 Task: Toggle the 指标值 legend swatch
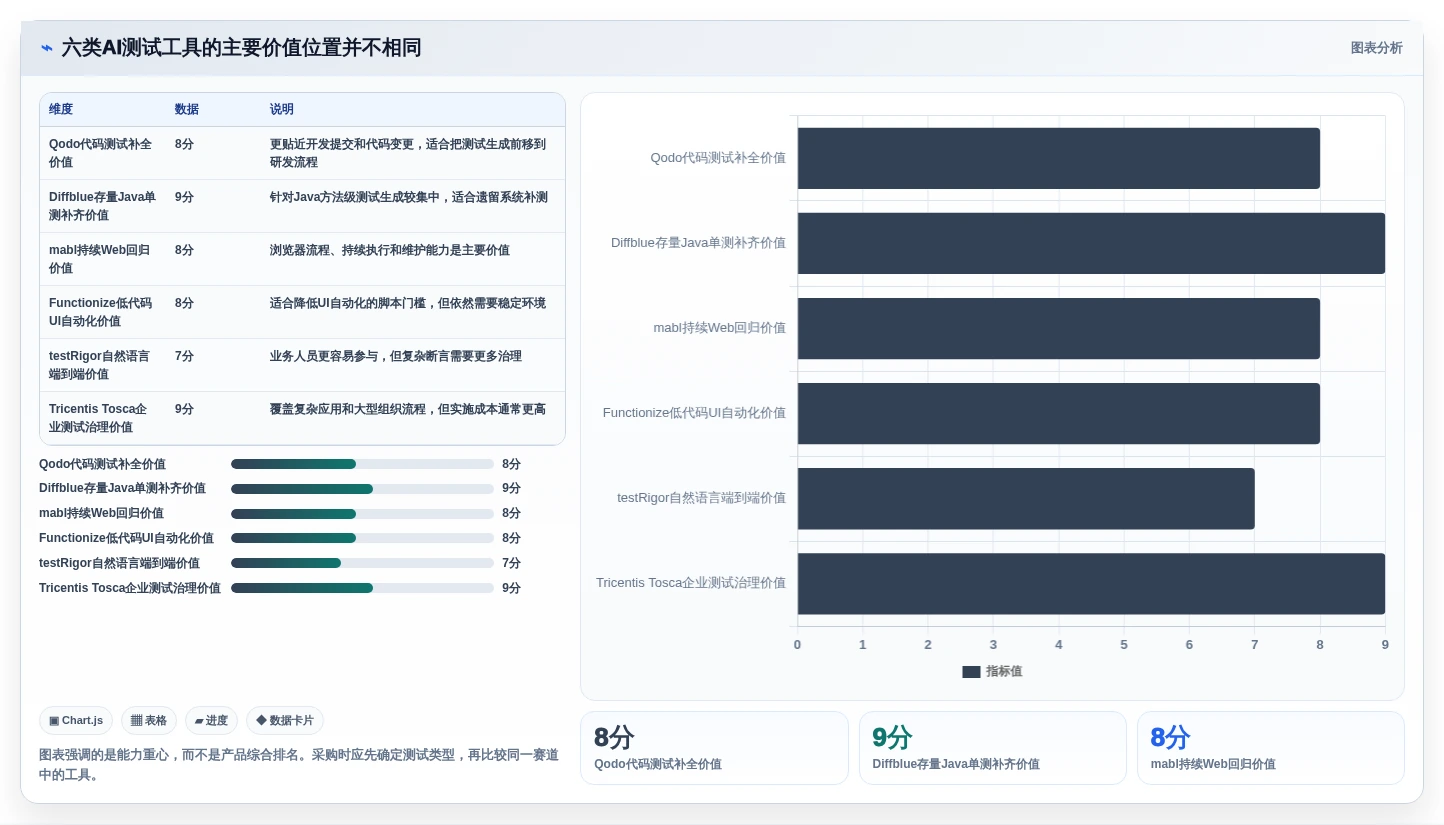coord(971,672)
